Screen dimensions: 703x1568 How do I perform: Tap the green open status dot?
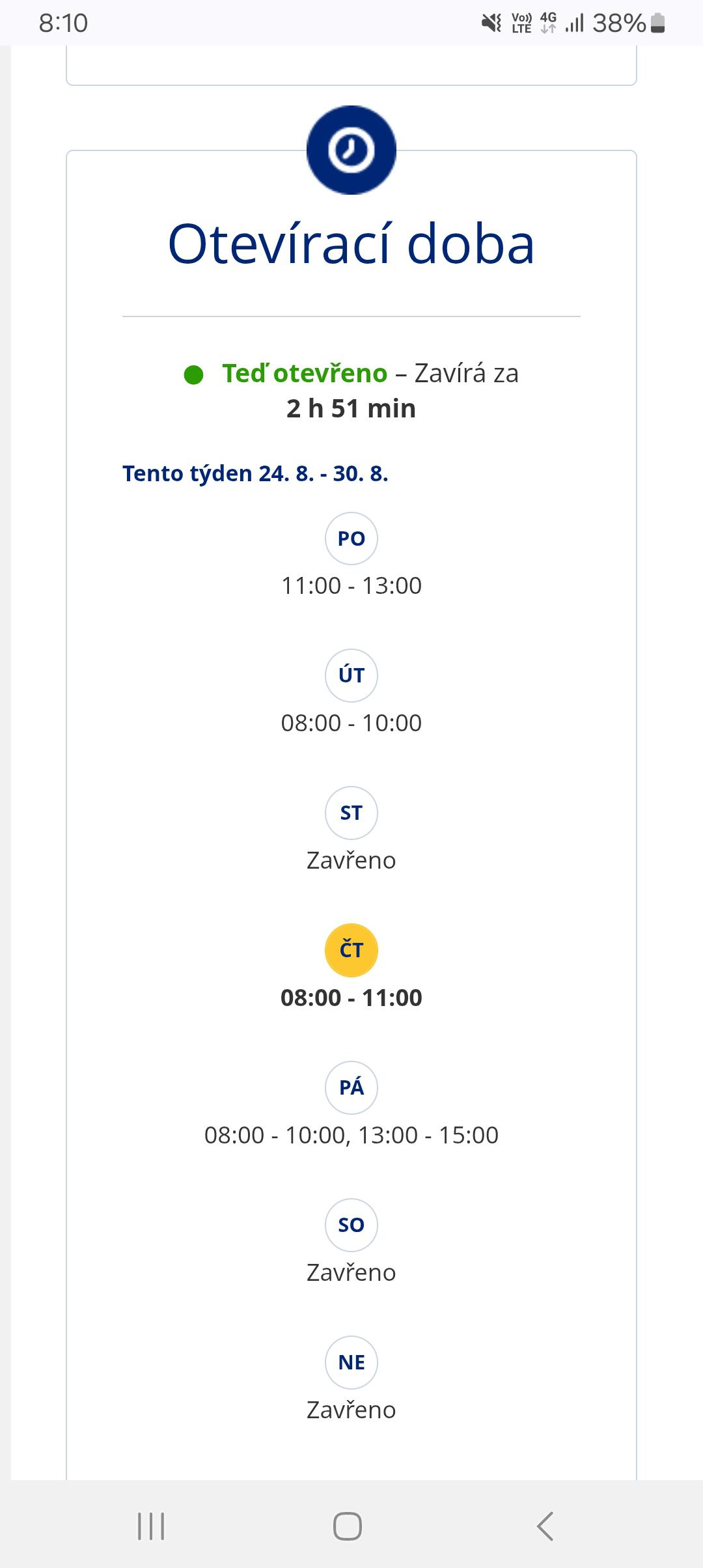(x=193, y=374)
